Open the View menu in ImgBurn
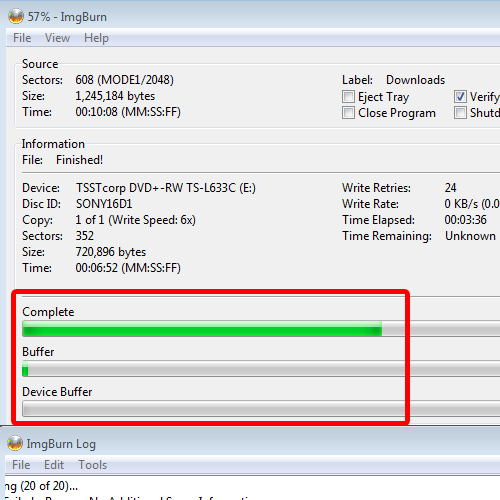 click(x=57, y=38)
